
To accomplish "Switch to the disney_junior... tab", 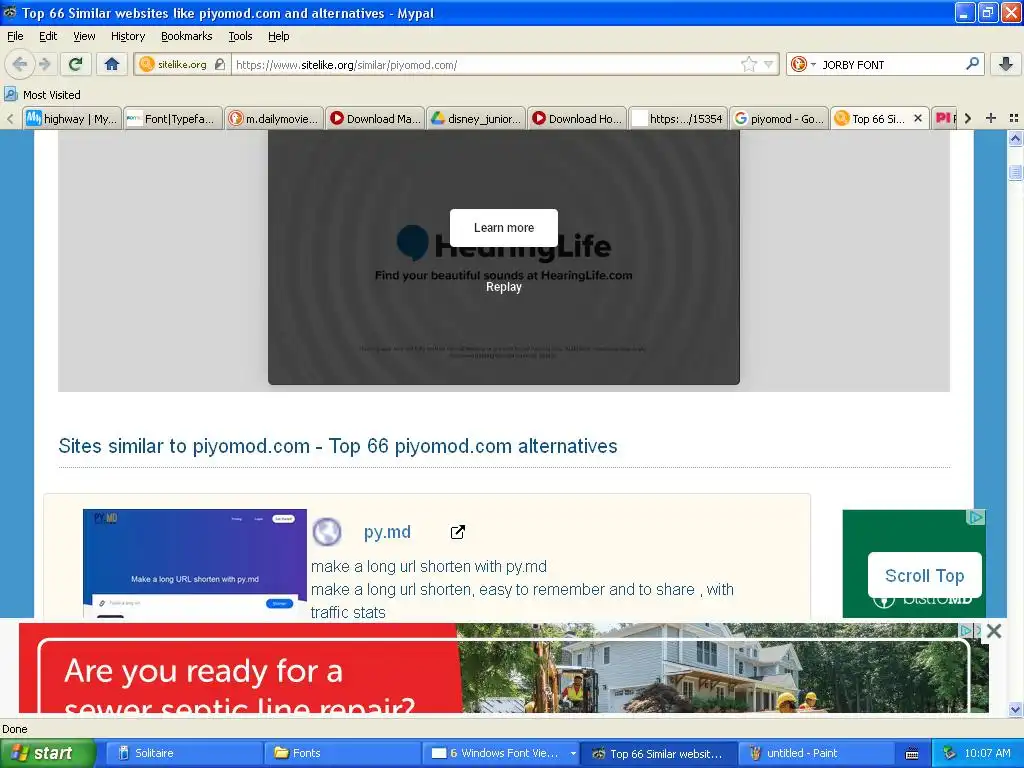I will coord(476,118).
